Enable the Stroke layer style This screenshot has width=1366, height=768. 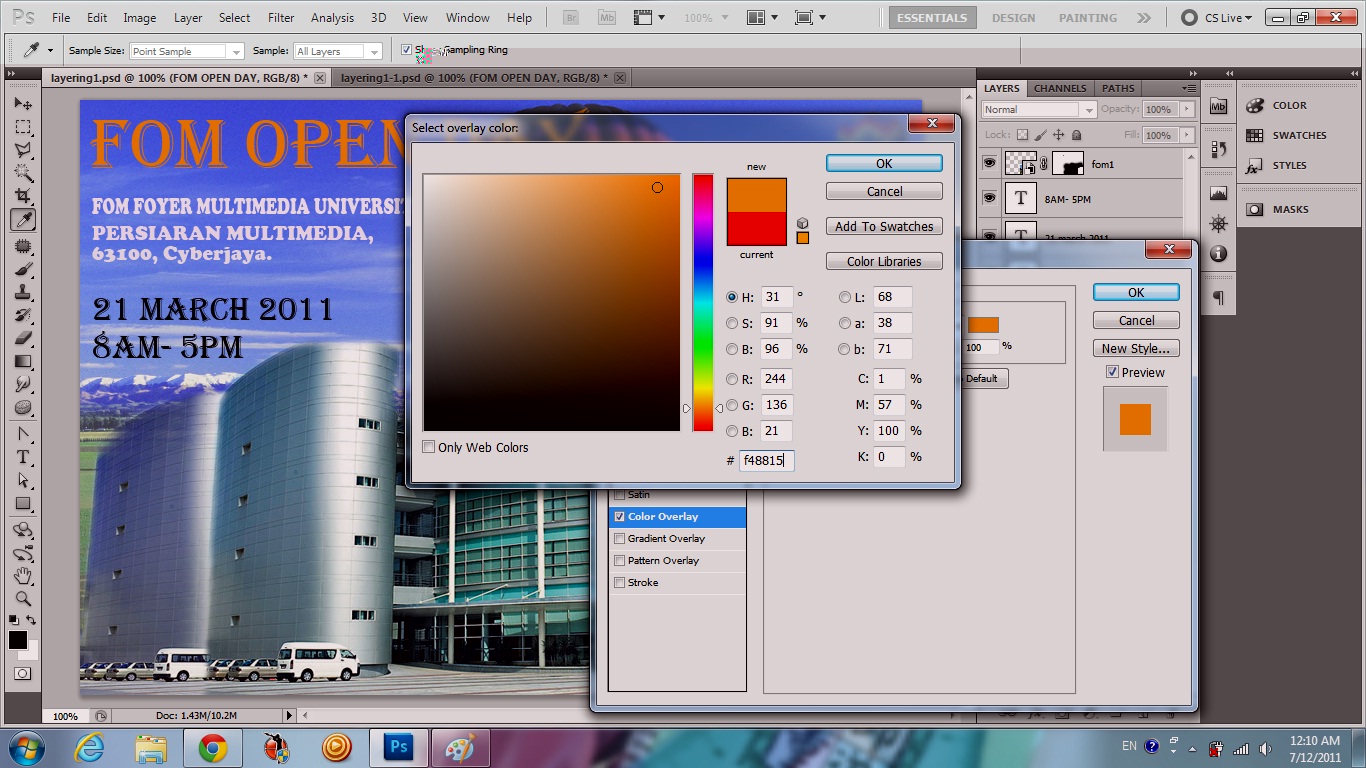pos(620,583)
